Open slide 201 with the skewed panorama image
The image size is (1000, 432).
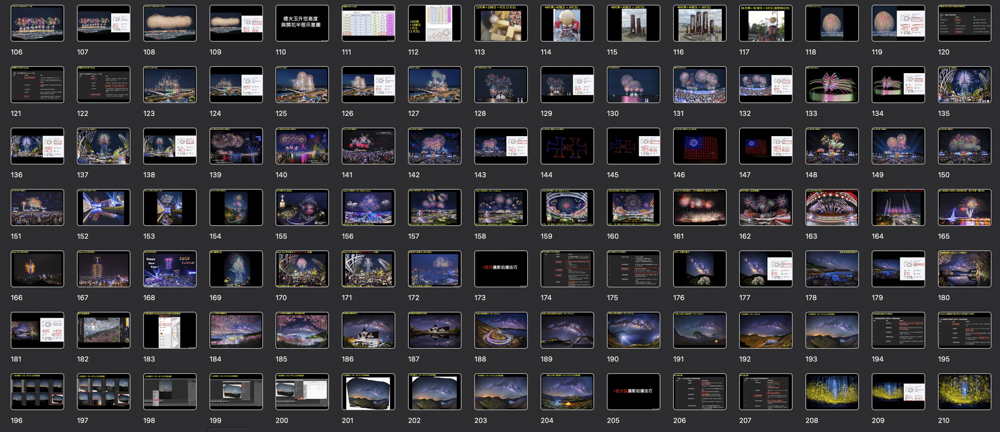pos(368,391)
